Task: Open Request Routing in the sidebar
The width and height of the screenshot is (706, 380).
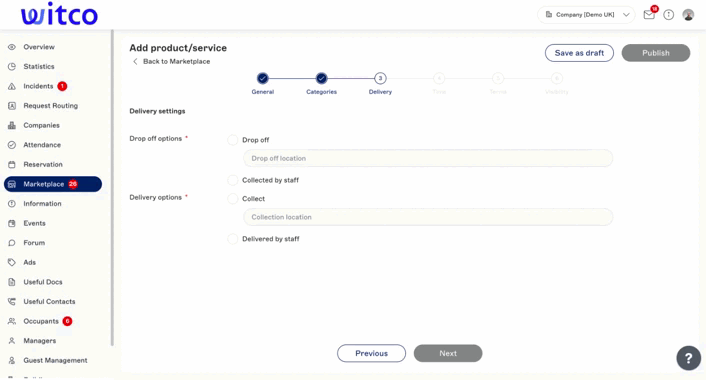Action: [50, 106]
